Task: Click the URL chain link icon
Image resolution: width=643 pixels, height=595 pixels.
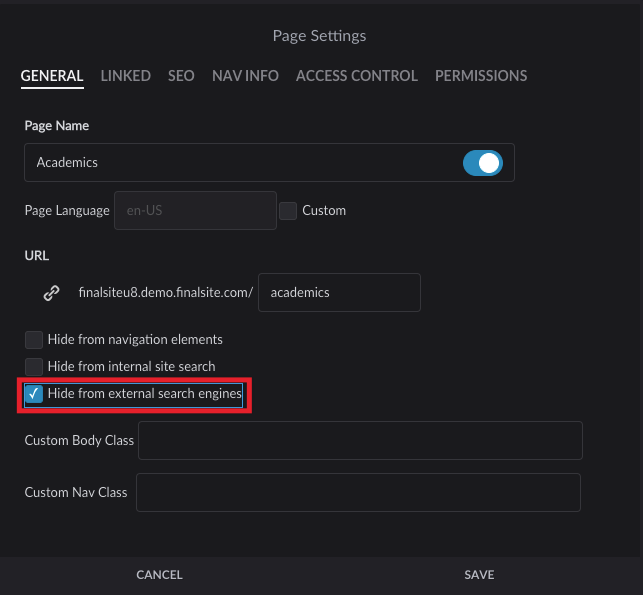Action: 51,293
